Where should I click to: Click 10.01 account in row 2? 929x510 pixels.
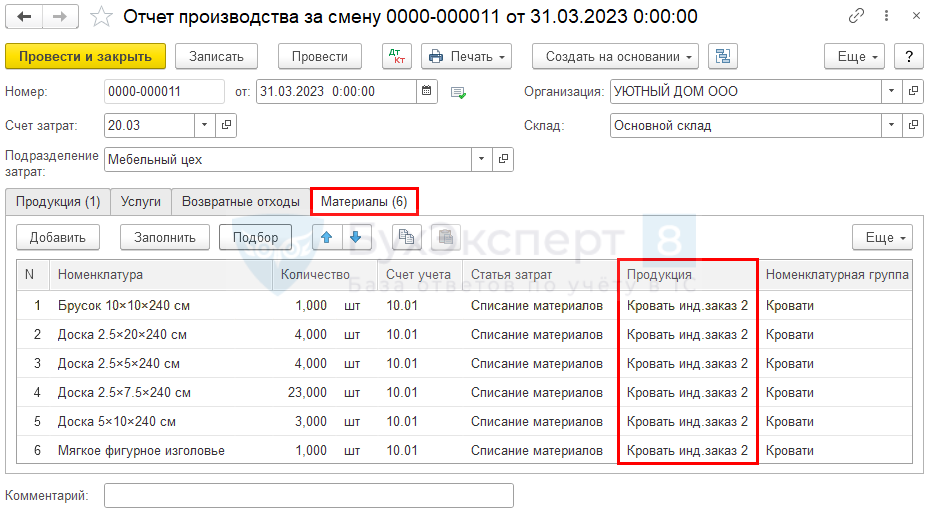402,335
